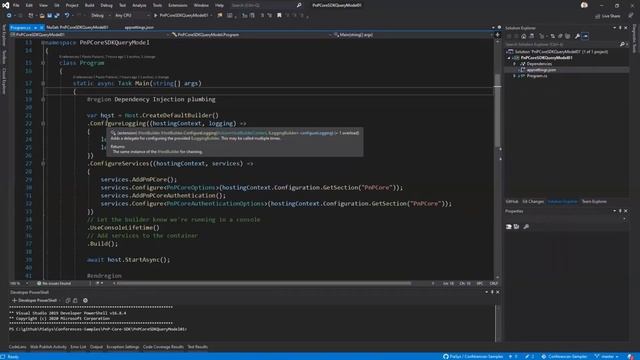Screen dimensions: 640x360
Task: Click the paste icon in Developer PowerShell toolbar
Action: [x=75, y=300]
